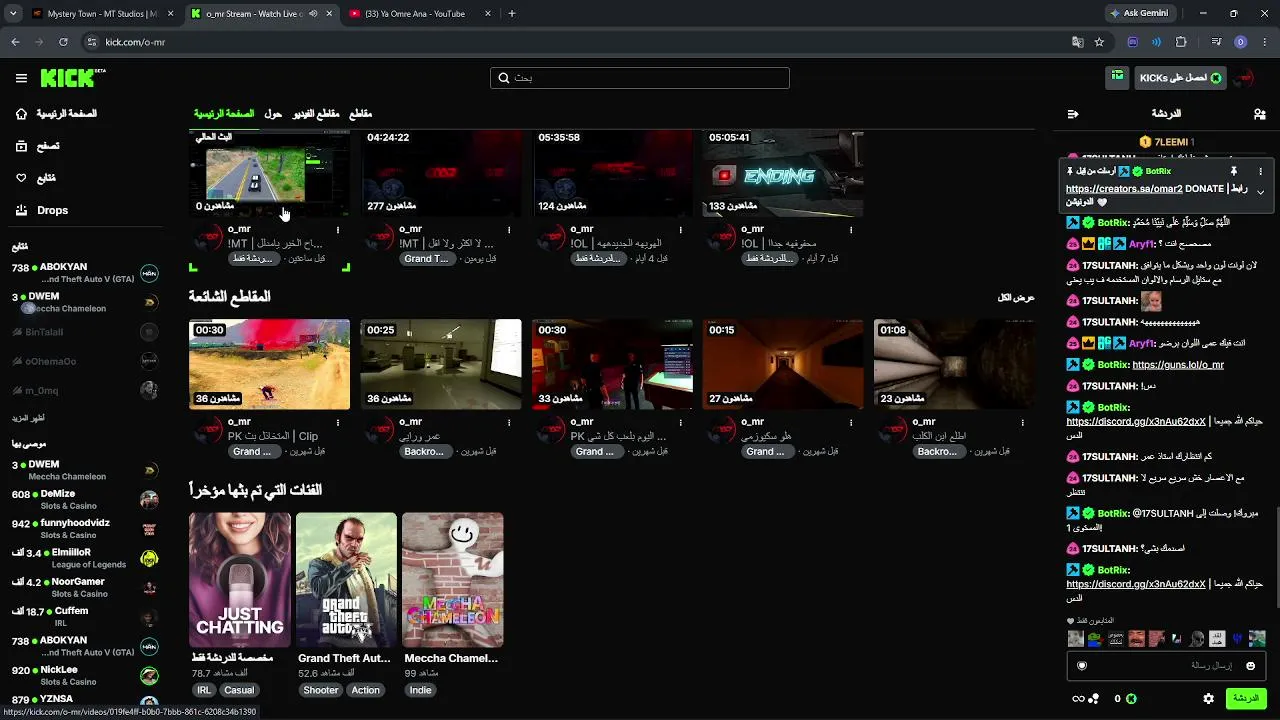The width and height of the screenshot is (1280, 720).
Task: Open the Grand Theft Auto category card
Action: tap(346, 580)
